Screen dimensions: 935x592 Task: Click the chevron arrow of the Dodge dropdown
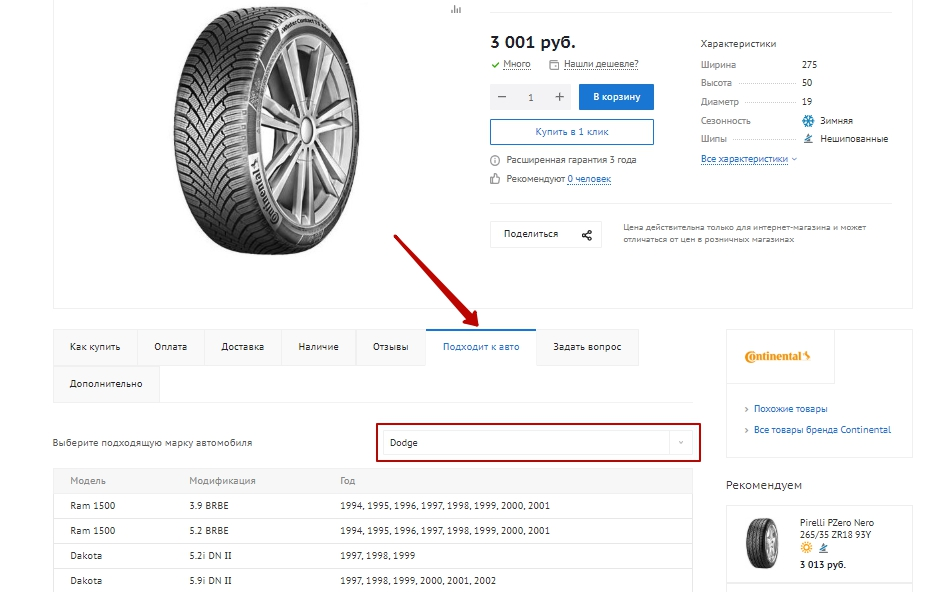(x=680, y=443)
